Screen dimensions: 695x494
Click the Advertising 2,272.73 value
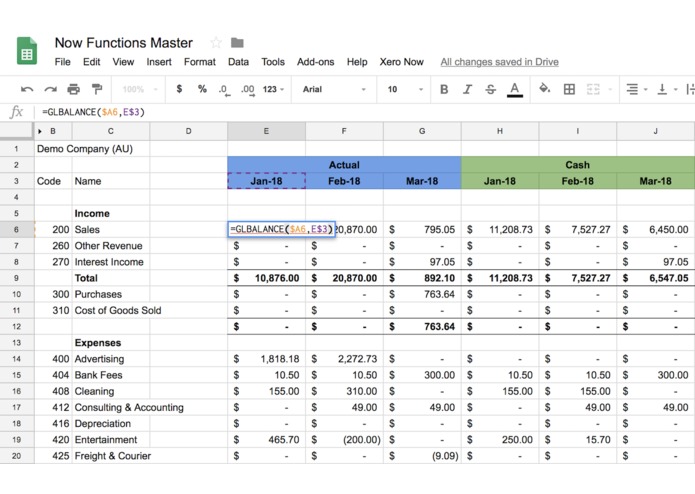click(344, 359)
